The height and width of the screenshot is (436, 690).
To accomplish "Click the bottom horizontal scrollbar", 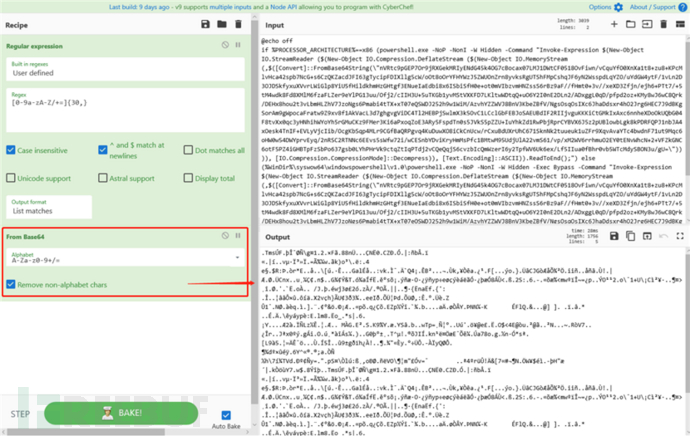I will [87, 432].
